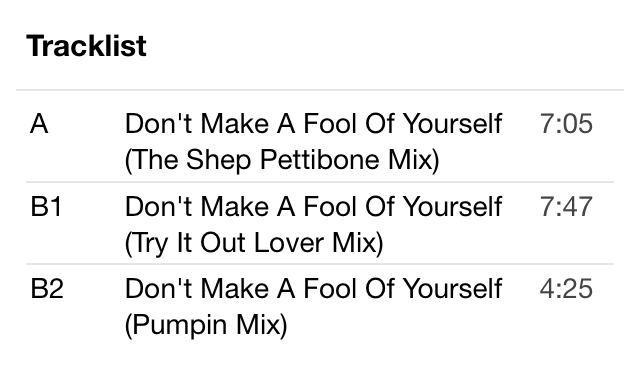
Task: Open track B1 title Don't Make A Fool Of Yourself
Action: [x=313, y=206]
